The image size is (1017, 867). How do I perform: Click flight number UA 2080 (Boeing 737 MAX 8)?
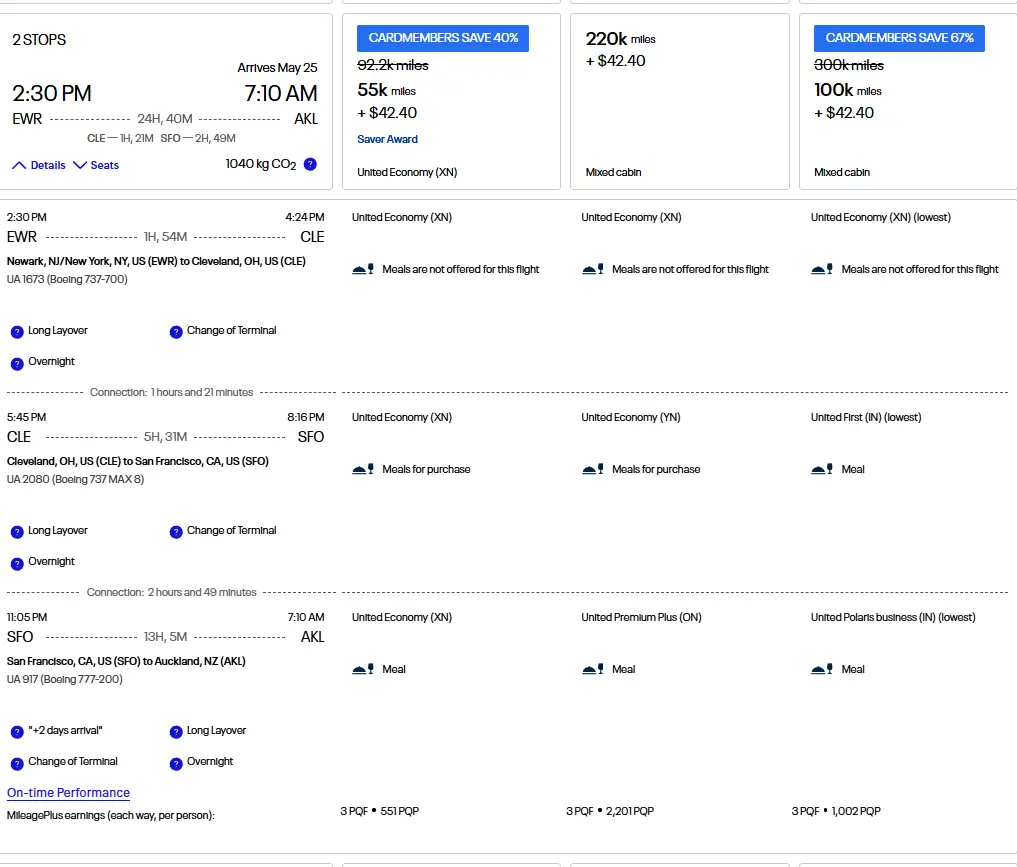75,479
